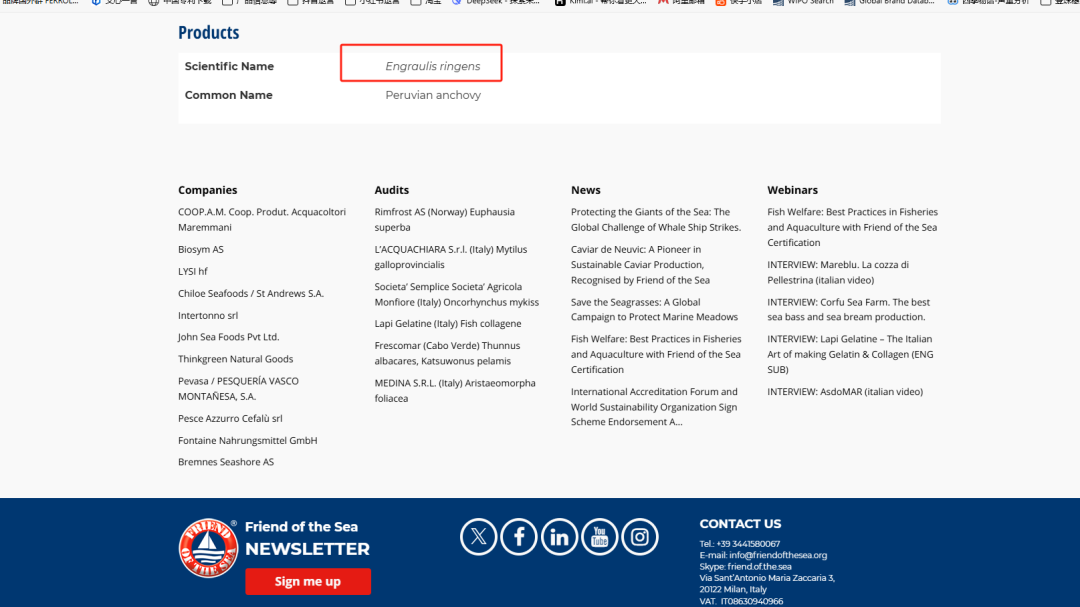Read Save the Seagrasses news article
The height and width of the screenshot is (607, 1080).
(x=654, y=309)
